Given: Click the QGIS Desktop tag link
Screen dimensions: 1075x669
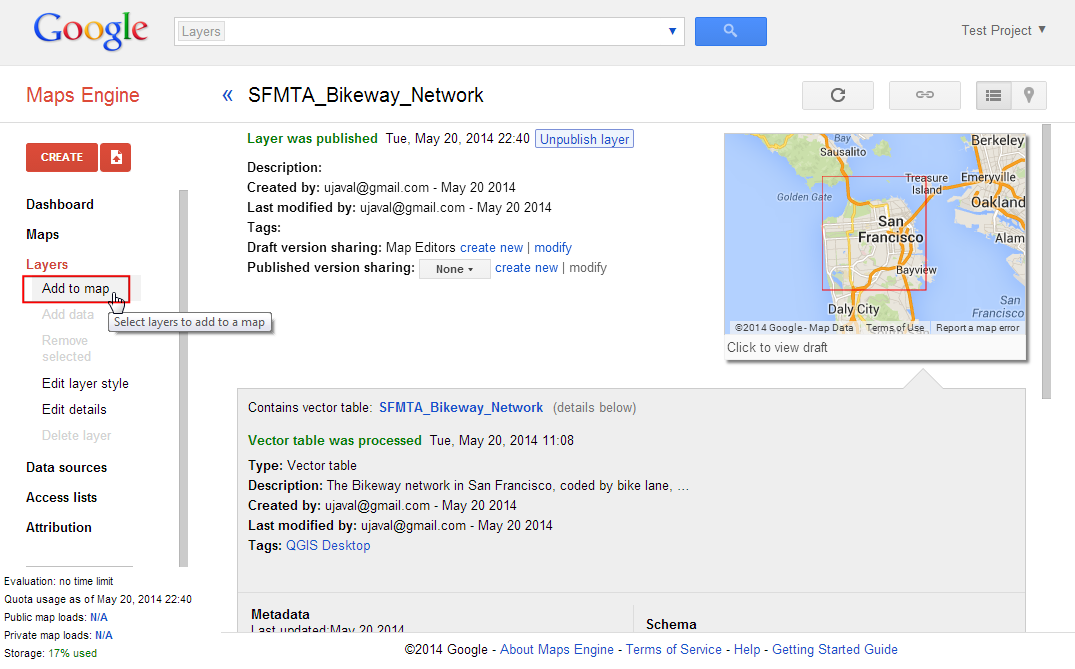Looking at the screenshot, I should tap(328, 545).
